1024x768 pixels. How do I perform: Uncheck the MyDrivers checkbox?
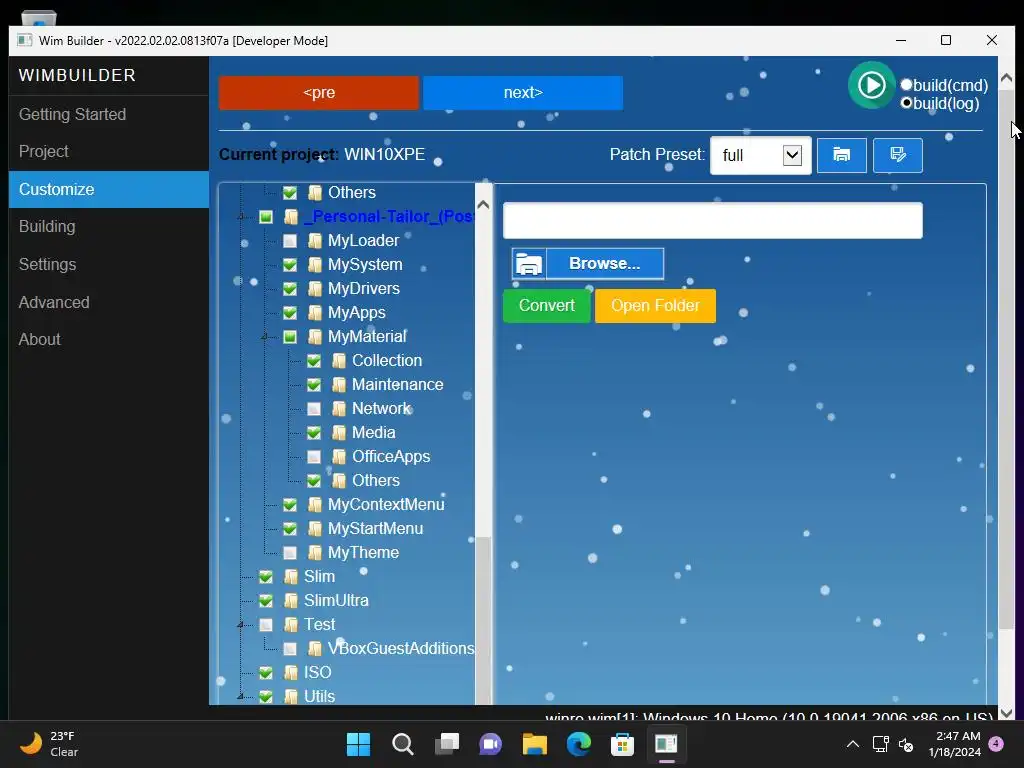(x=290, y=289)
